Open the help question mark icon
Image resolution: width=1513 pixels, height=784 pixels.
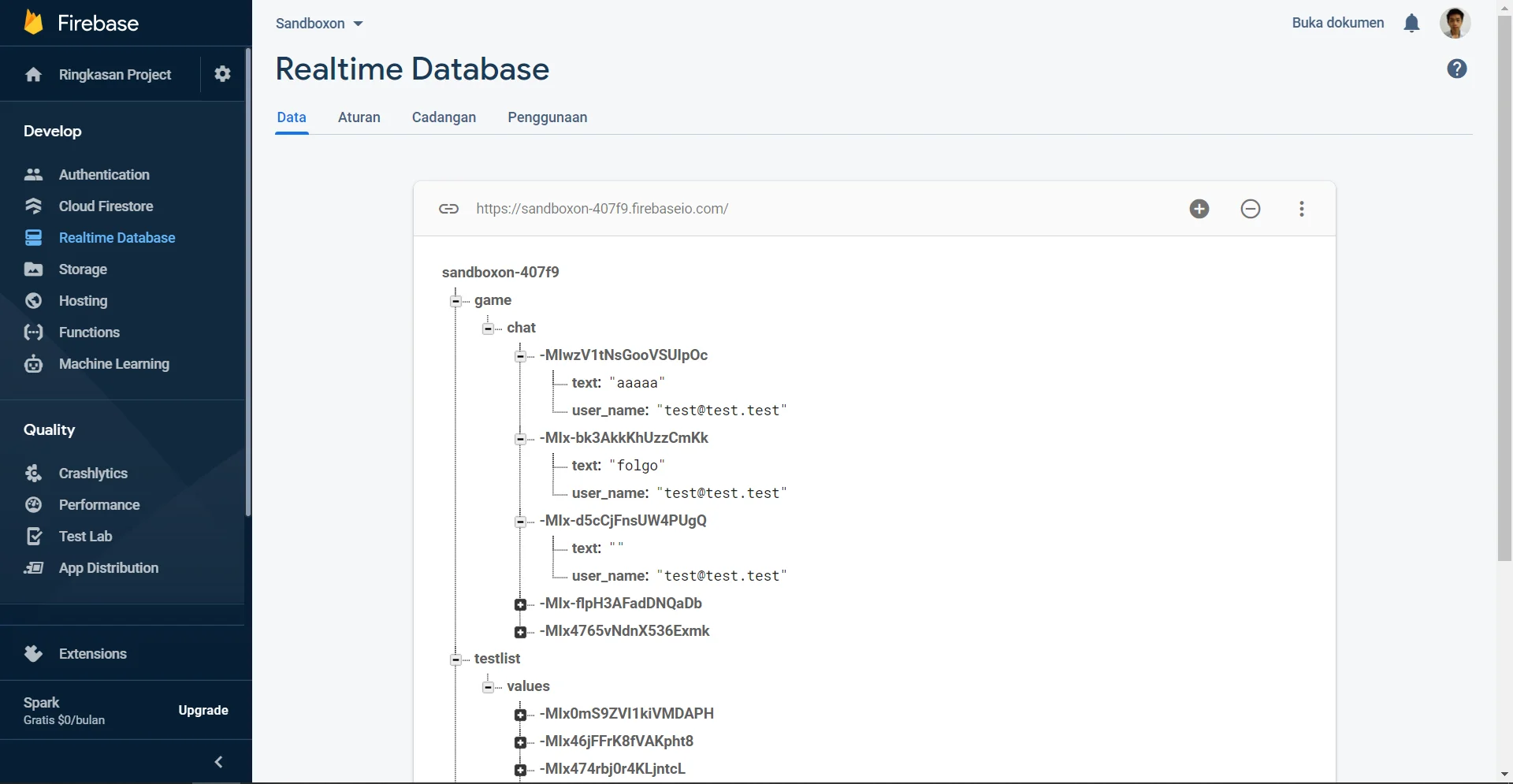1457,69
